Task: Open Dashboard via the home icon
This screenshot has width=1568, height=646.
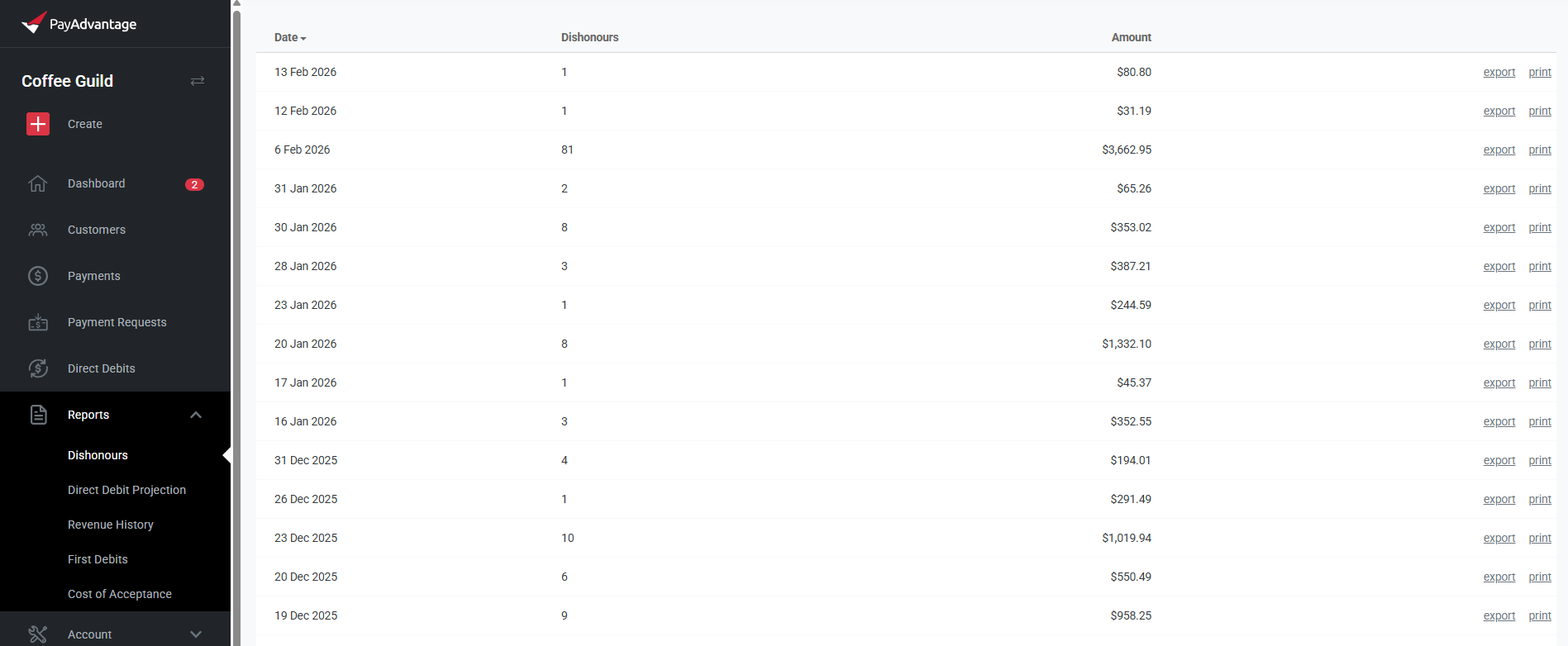Action: [38, 183]
